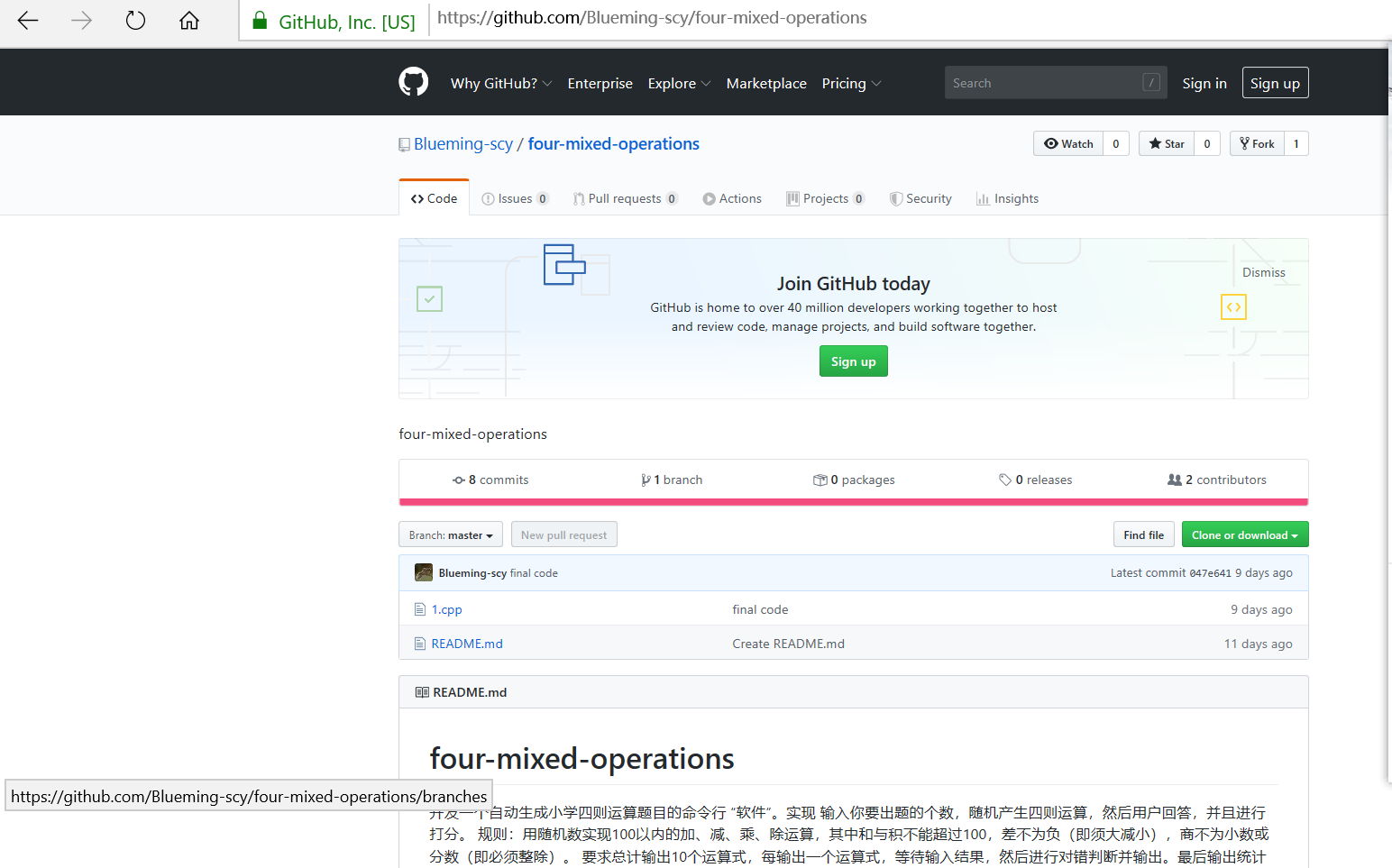Switch to the Code tab
The height and width of the screenshot is (868, 1392).
[435, 198]
